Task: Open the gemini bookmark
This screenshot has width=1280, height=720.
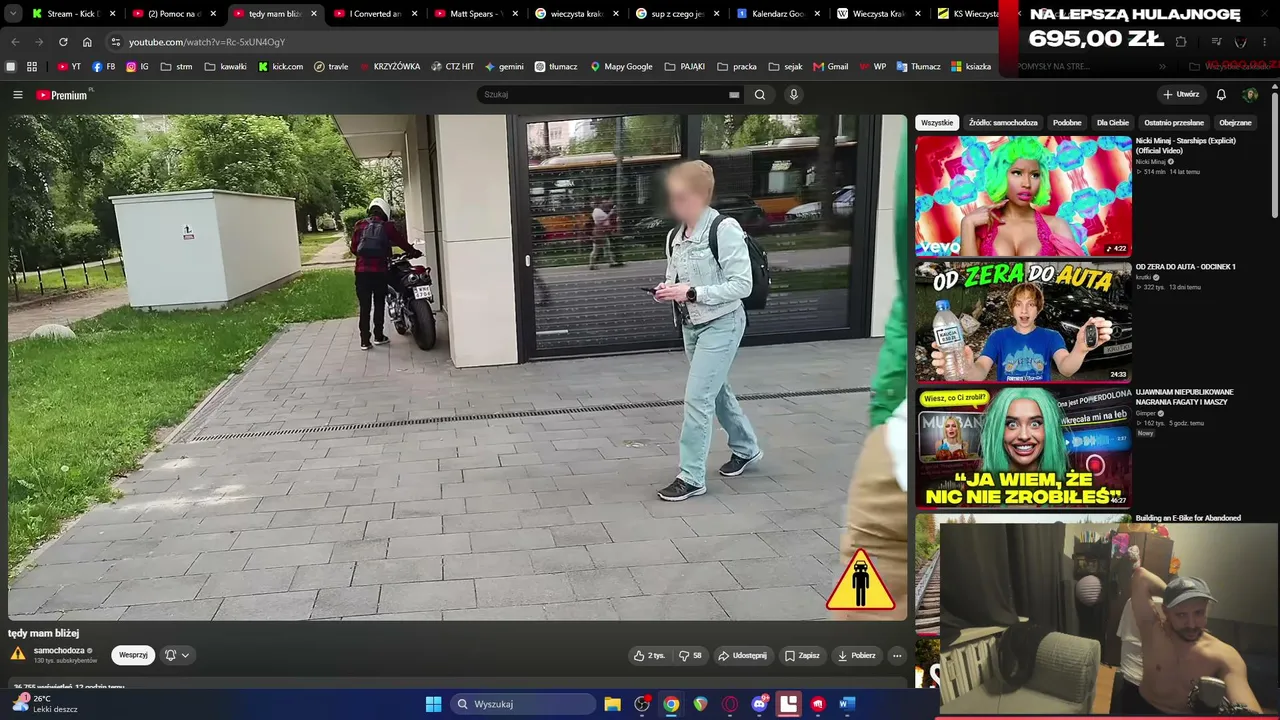Action: coord(504,67)
